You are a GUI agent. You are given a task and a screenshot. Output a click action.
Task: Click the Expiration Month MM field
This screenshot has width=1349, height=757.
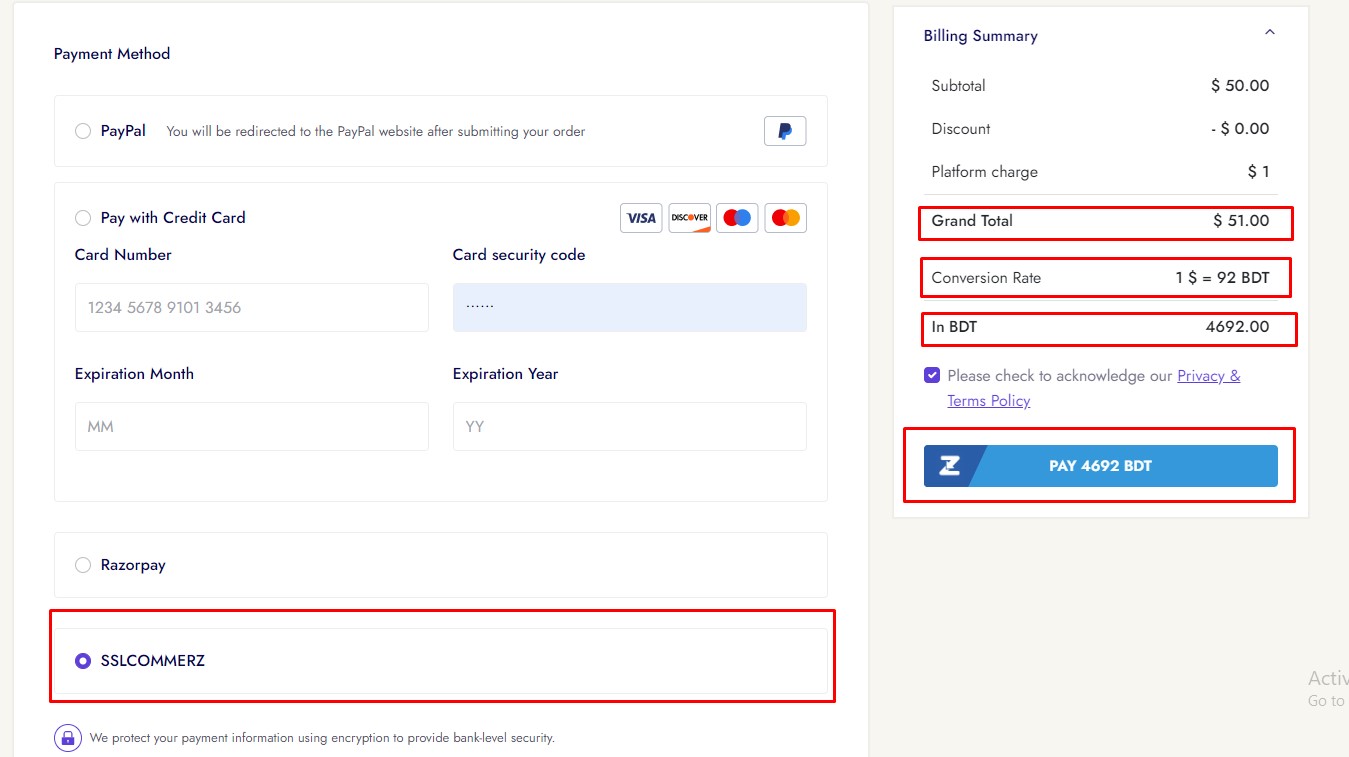click(251, 426)
